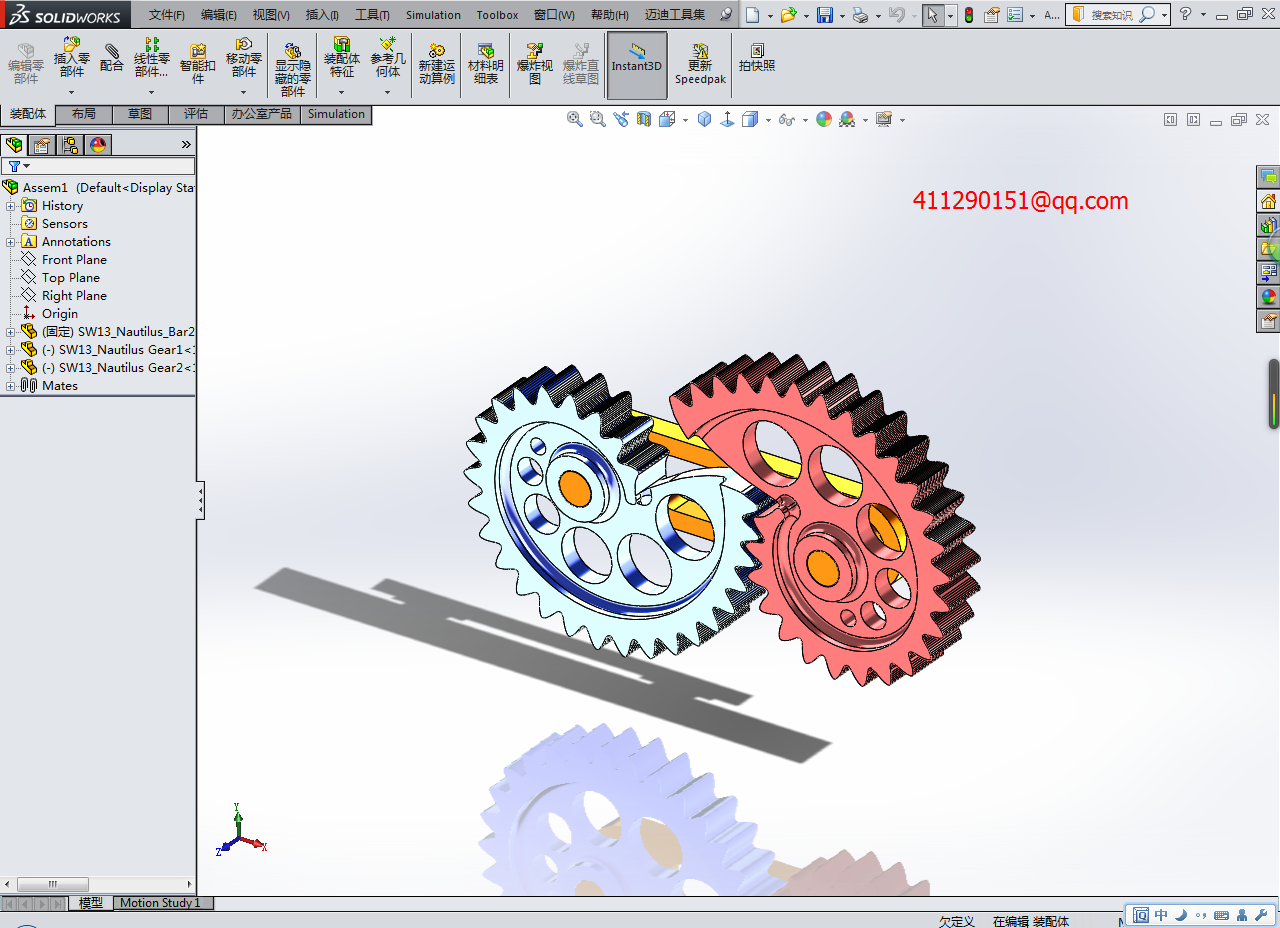Toggle the Select cursor tool
Viewport: 1280px width, 928px height.
[x=932, y=15]
